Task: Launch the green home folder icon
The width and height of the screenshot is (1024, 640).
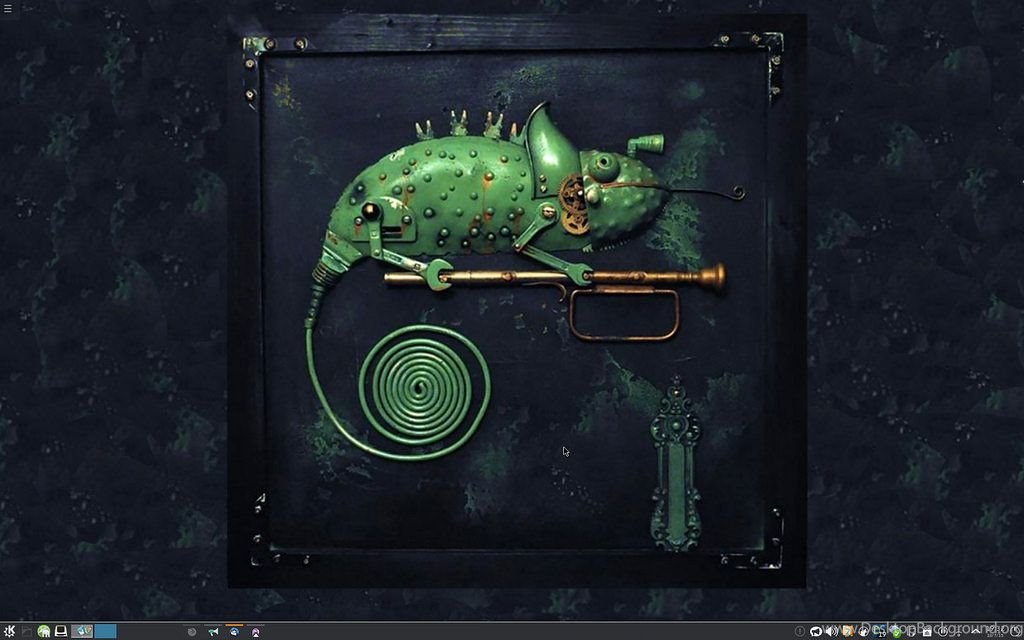Action: pyautogui.click(x=44, y=631)
